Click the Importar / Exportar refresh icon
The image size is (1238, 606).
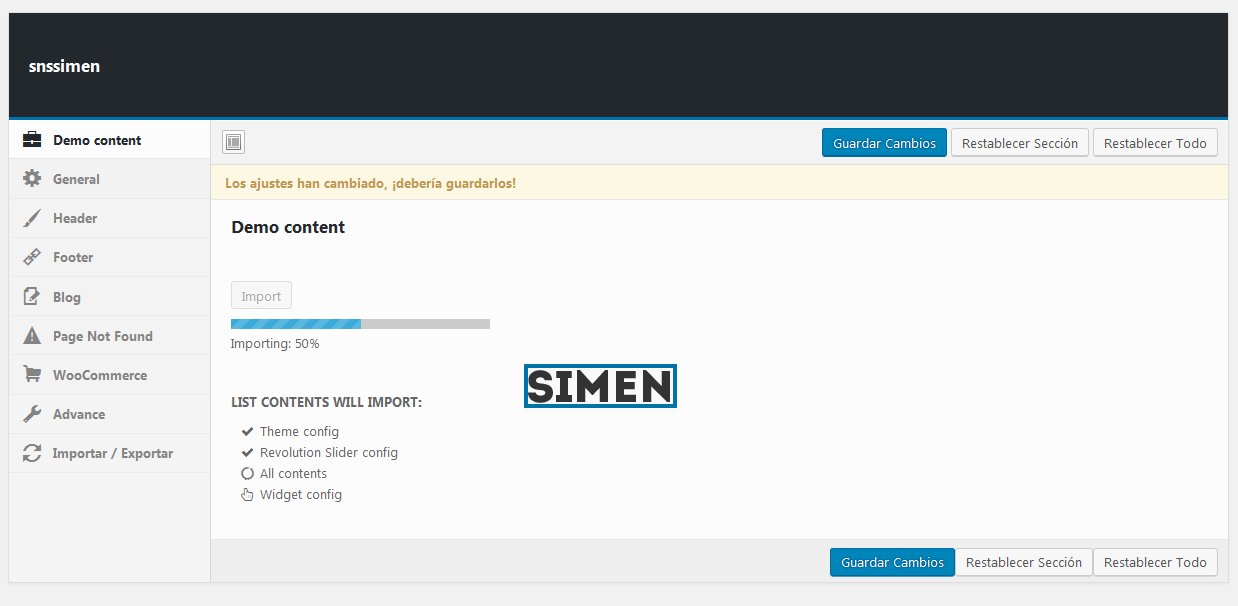32,453
